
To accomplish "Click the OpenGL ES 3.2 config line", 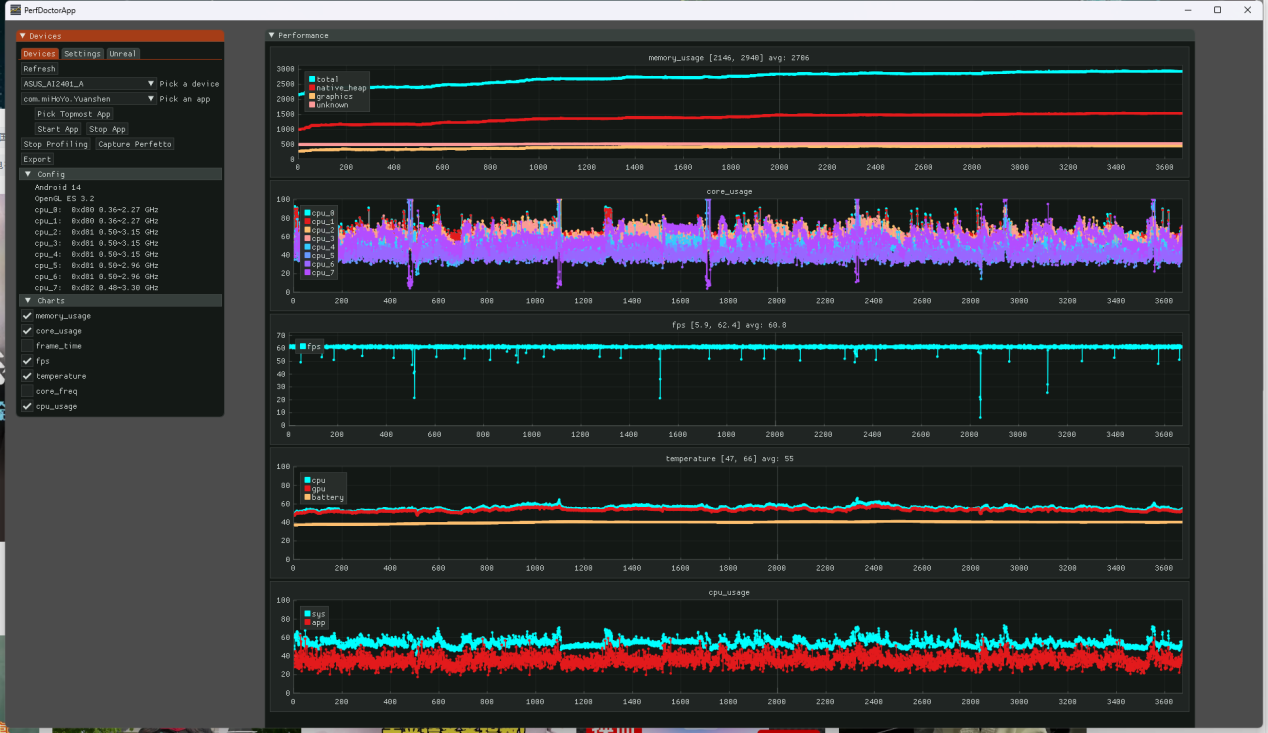I will 64,199.
